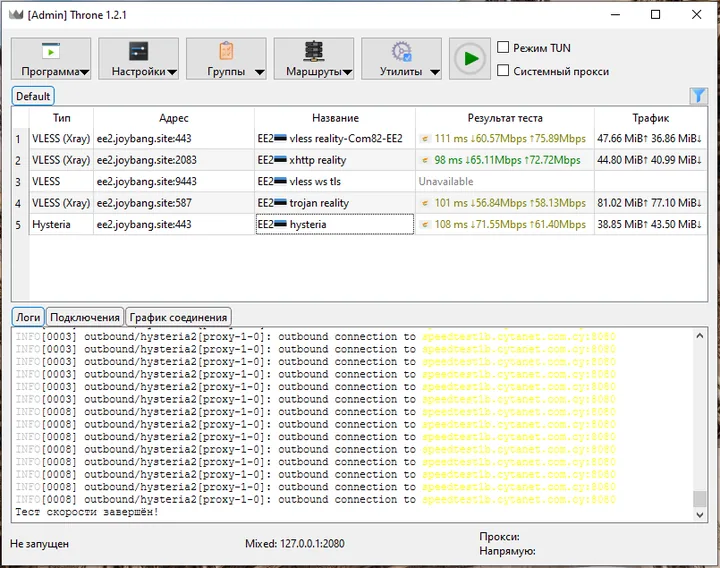The height and width of the screenshot is (568, 720).
Task: Click the Не запущен status text
Action: 39,544
